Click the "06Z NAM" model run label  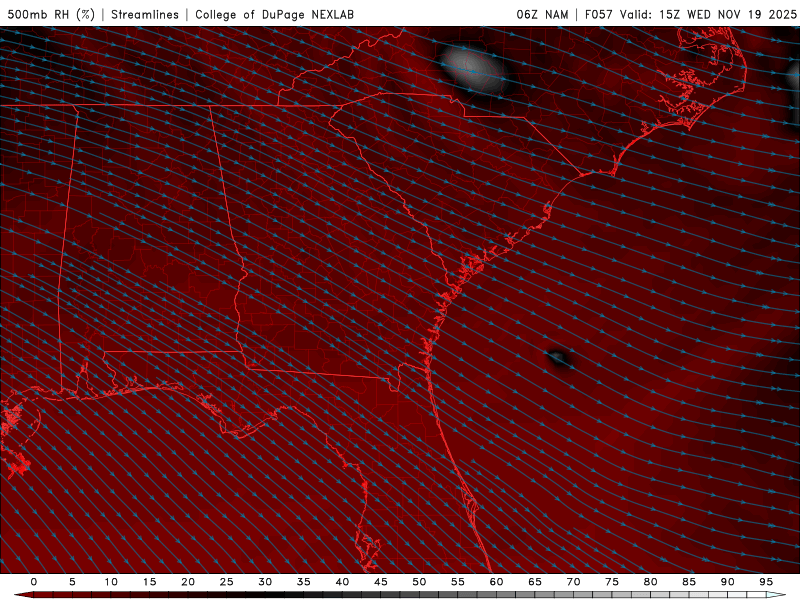point(542,14)
